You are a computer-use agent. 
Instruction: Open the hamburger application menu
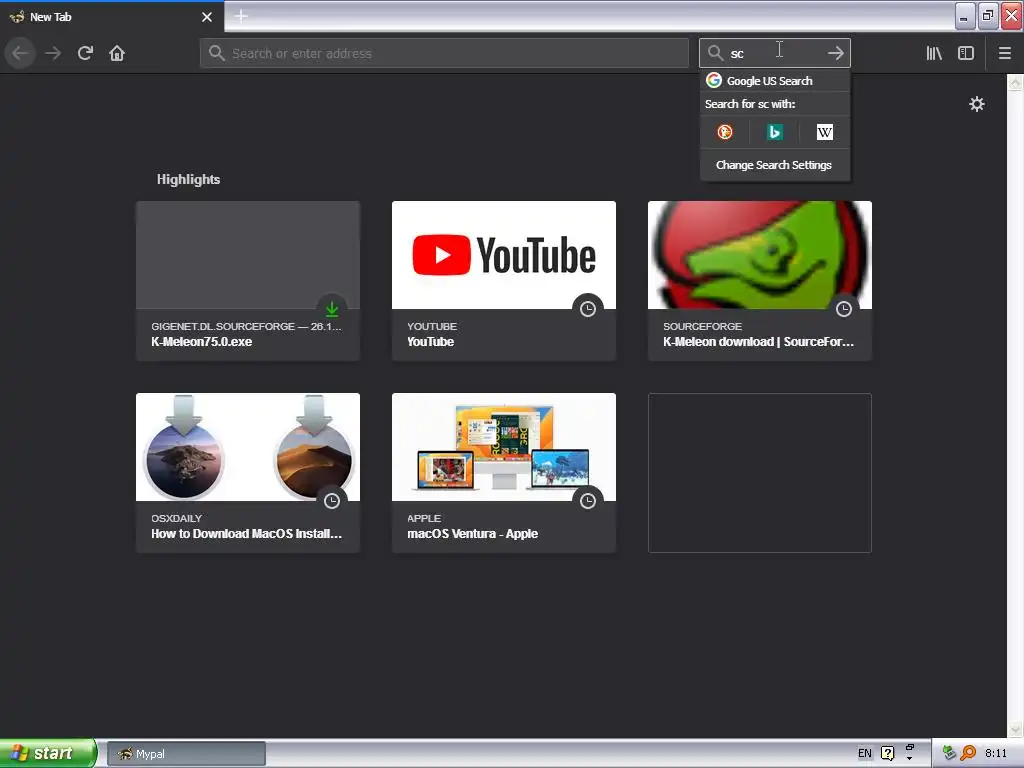click(1004, 53)
